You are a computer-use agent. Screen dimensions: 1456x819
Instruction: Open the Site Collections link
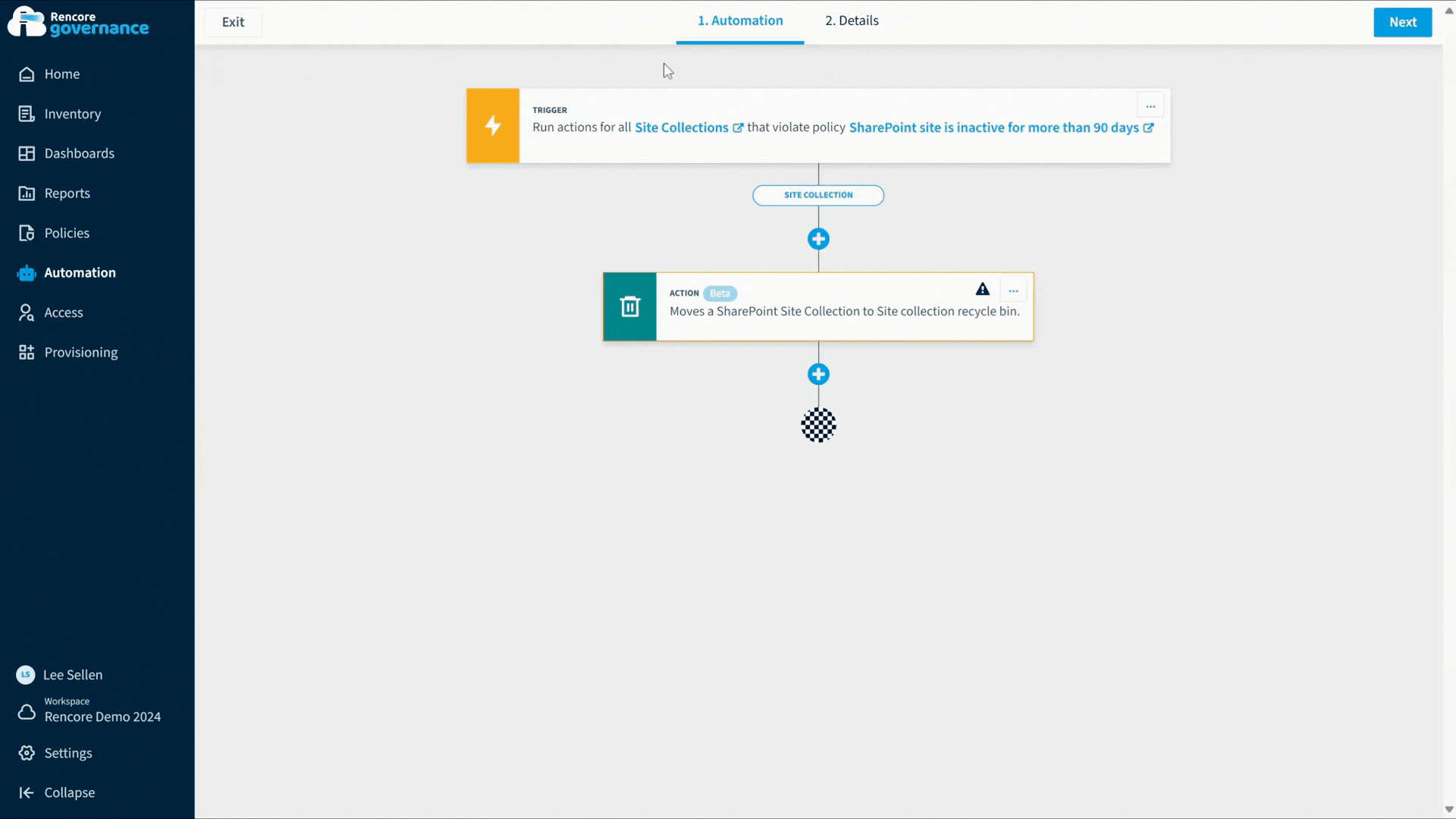pyautogui.click(x=682, y=127)
